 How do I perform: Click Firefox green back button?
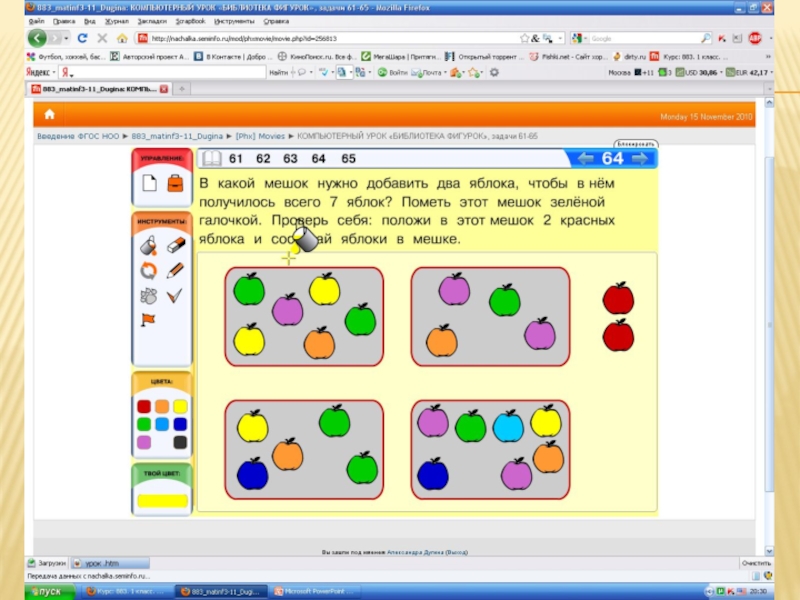tap(37, 38)
